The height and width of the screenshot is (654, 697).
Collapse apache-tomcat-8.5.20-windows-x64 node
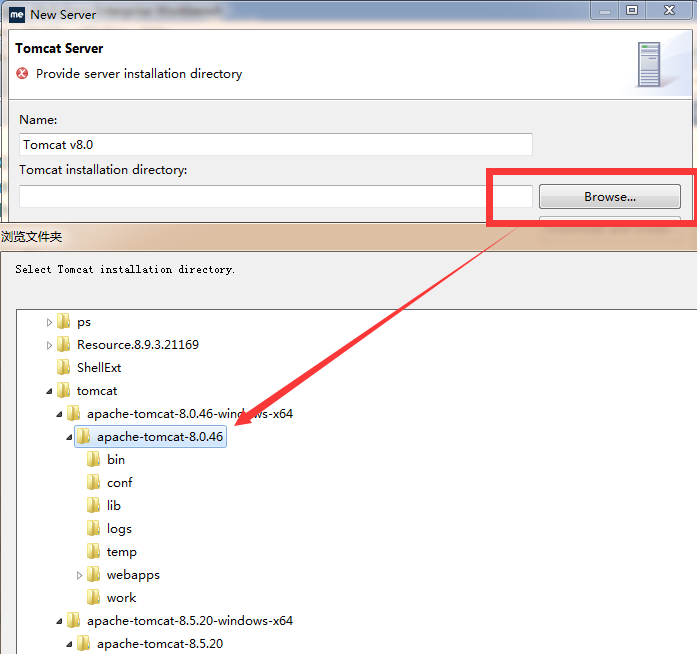coord(59,621)
